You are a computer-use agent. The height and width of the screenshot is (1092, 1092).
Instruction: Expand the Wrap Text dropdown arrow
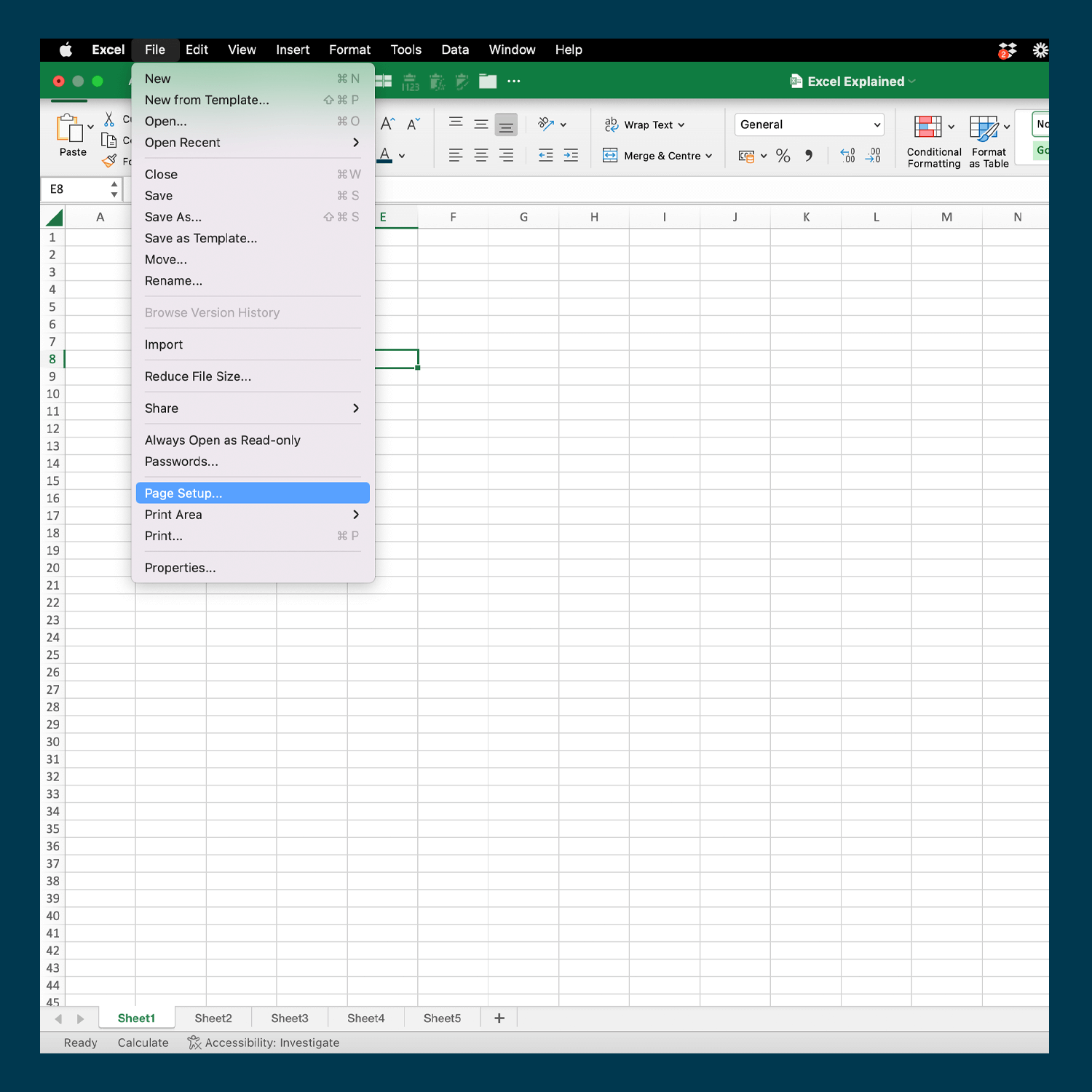coord(681,125)
